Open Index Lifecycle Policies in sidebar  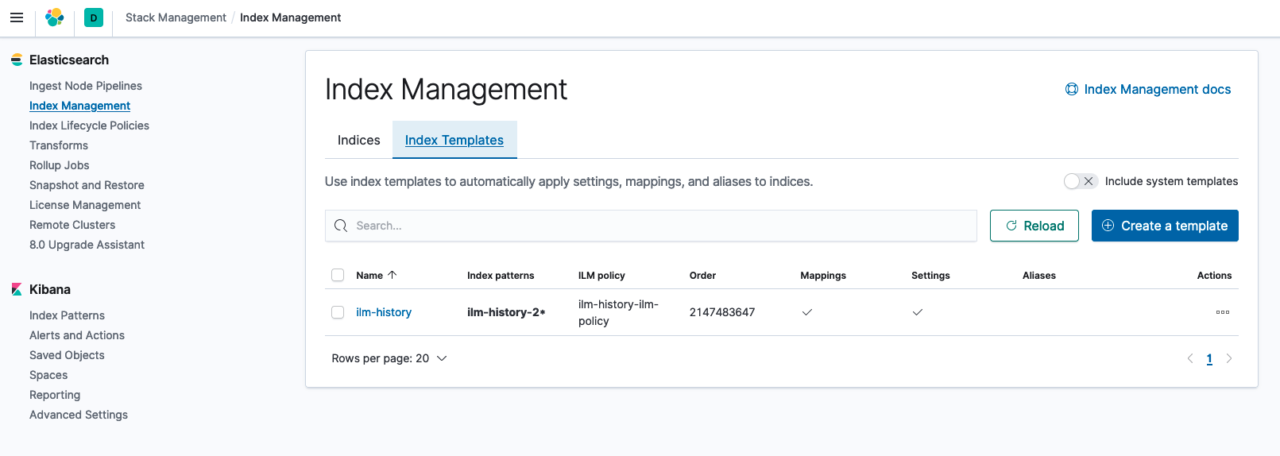89,126
